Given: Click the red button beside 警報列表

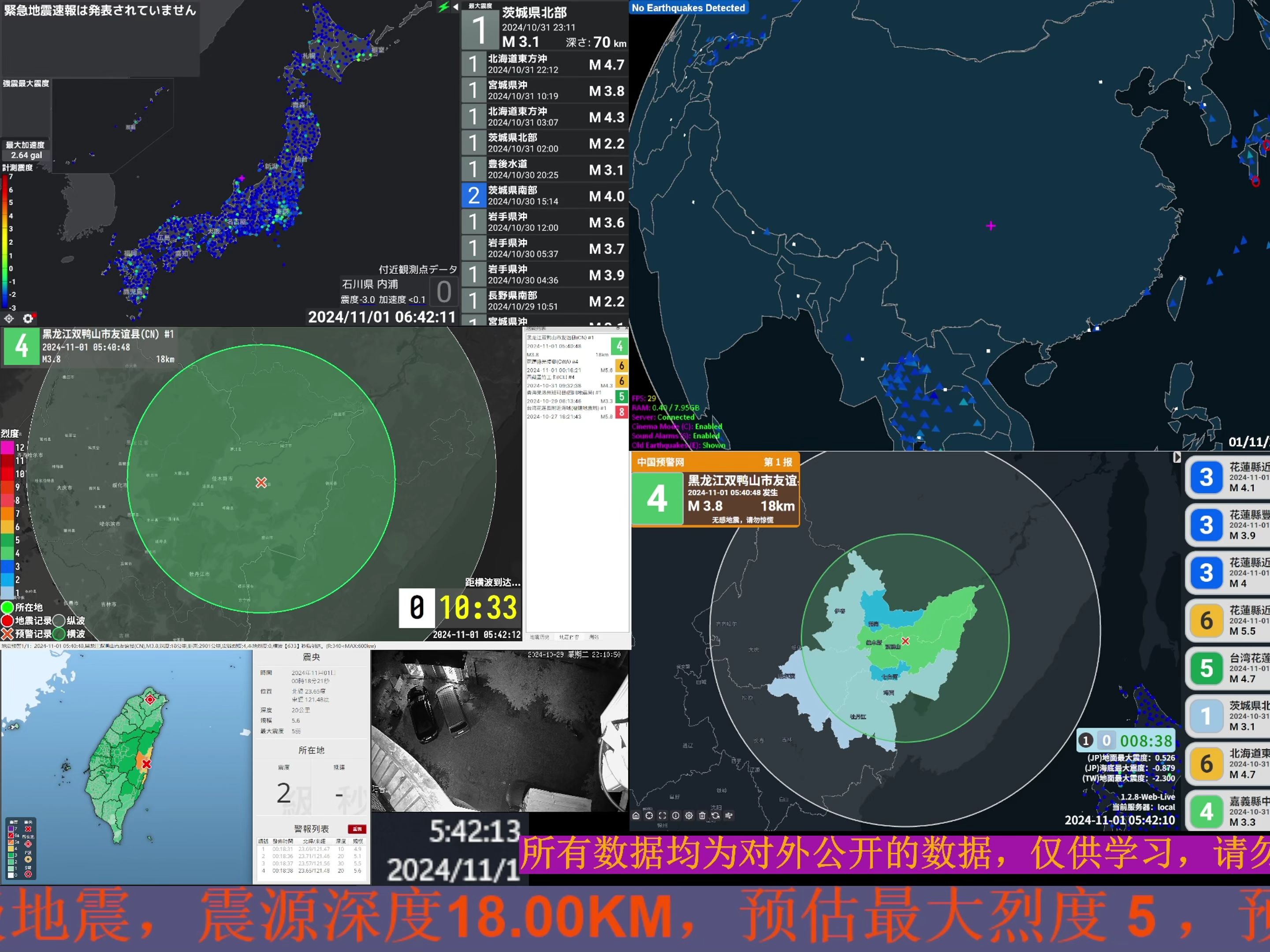Looking at the screenshot, I should coord(357,829).
